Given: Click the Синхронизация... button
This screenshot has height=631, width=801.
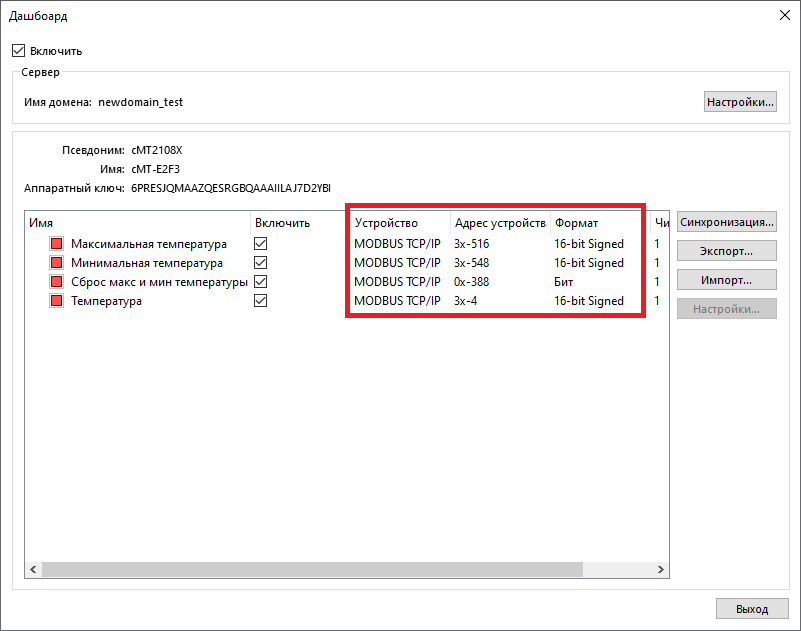Looking at the screenshot, I should tap(727, 222).
